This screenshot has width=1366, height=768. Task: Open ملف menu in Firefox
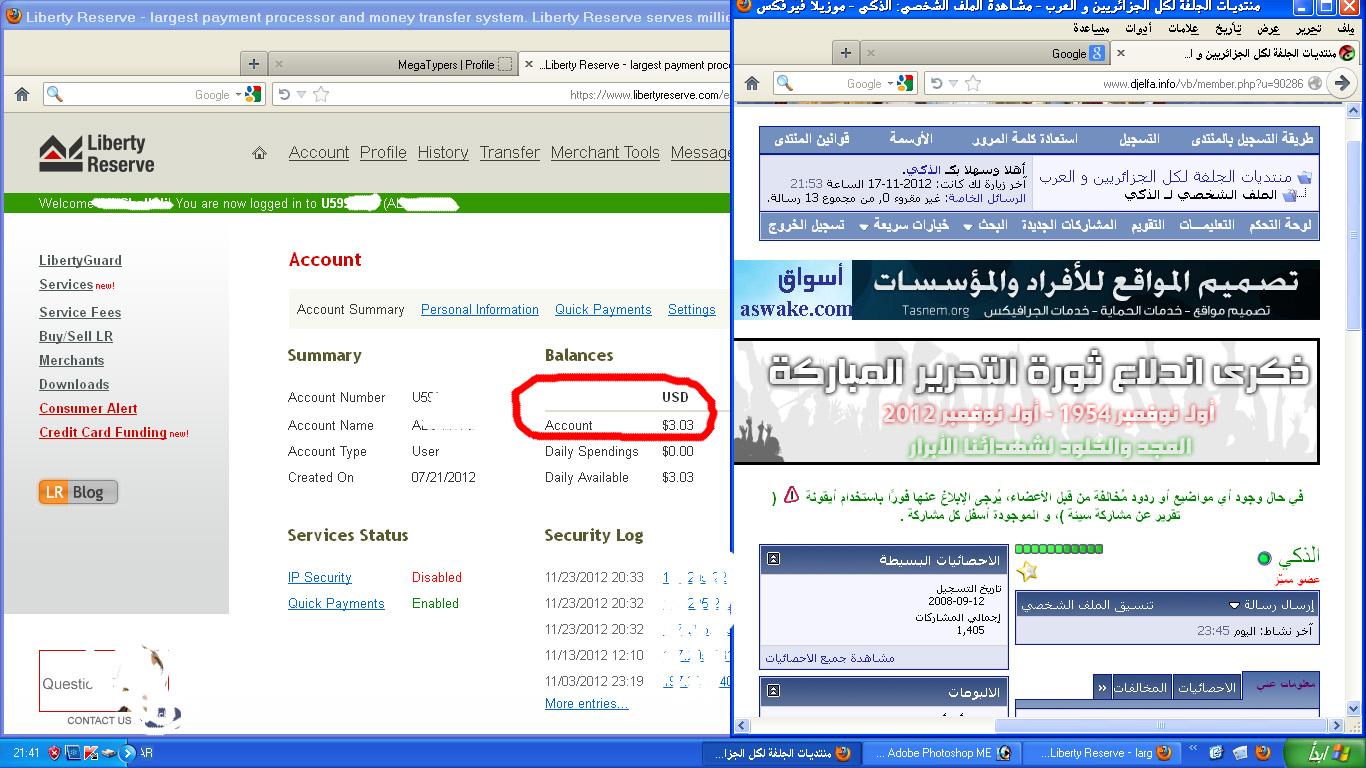pos(1345,29)
